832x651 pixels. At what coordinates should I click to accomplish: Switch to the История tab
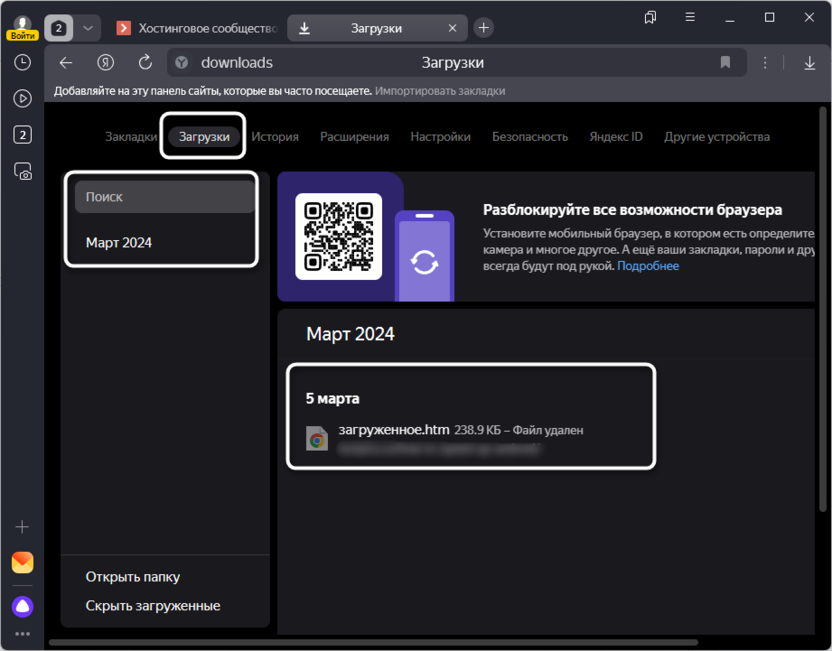click(x=275, y=137)
